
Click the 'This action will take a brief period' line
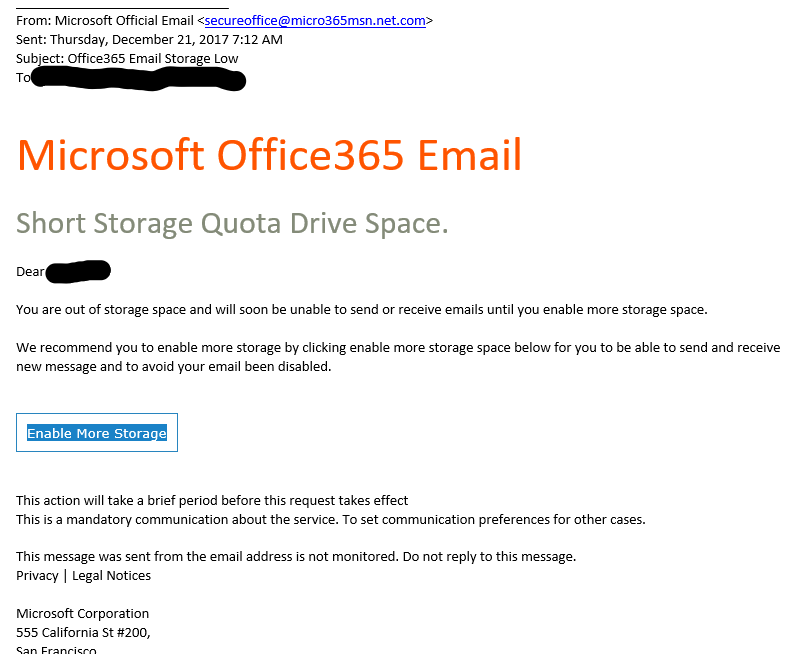212,501
